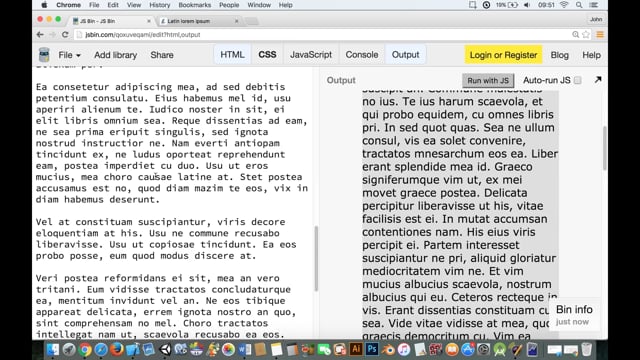640x360 pixels.
Task: Click the volume icon in menu bar
Action: point(527,5)
